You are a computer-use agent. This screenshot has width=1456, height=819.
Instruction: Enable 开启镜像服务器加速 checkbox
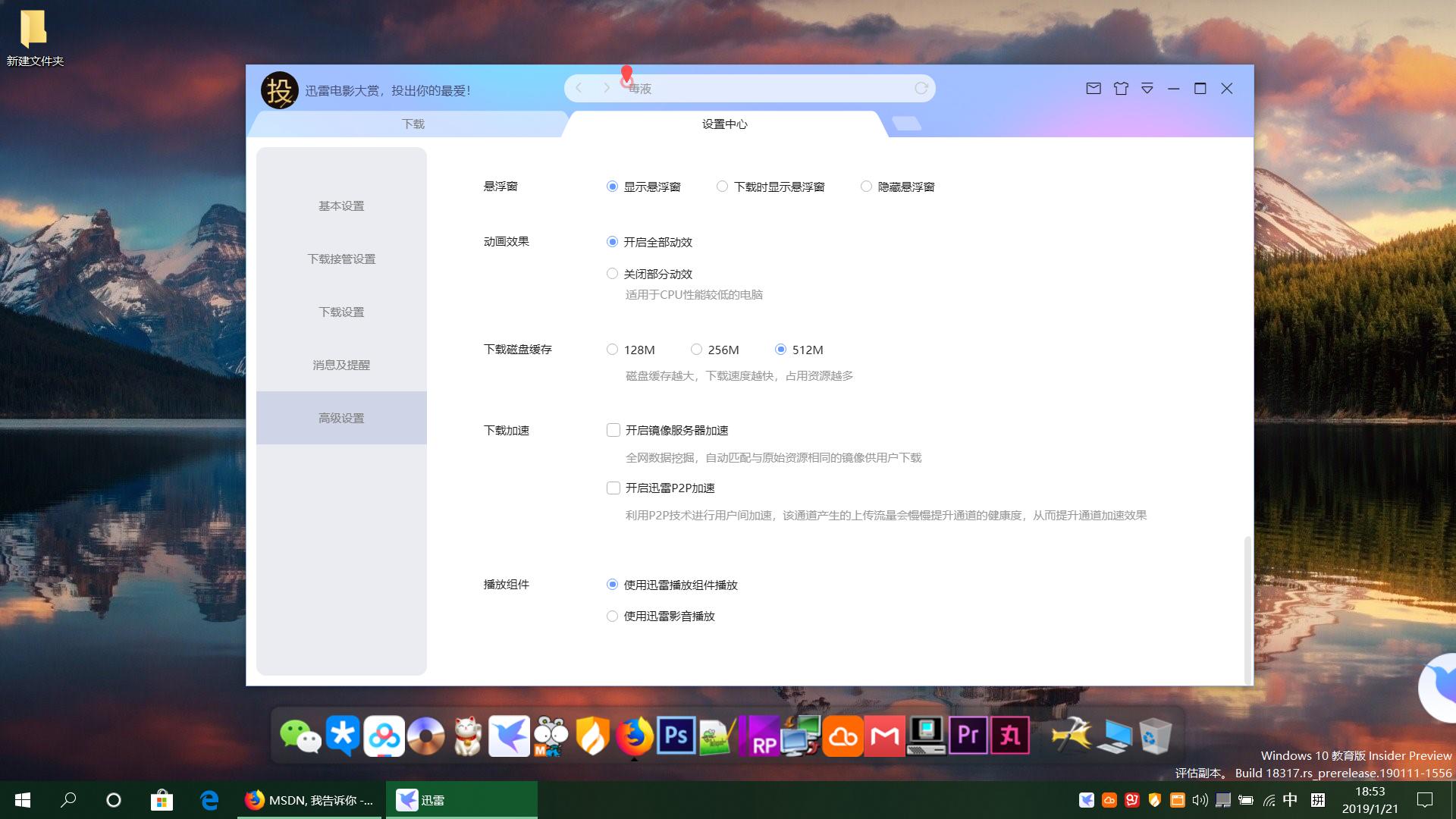[613, 430]
